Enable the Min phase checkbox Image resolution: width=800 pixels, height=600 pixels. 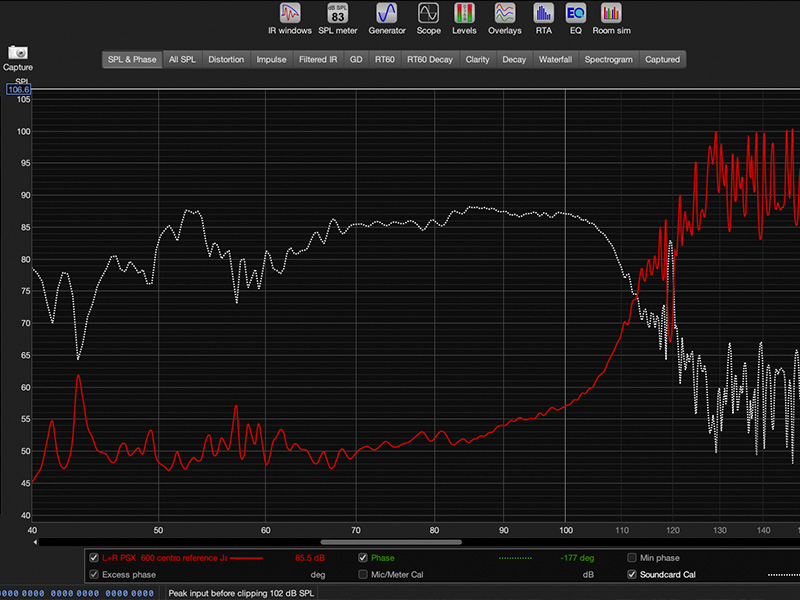tap(632, 557)
